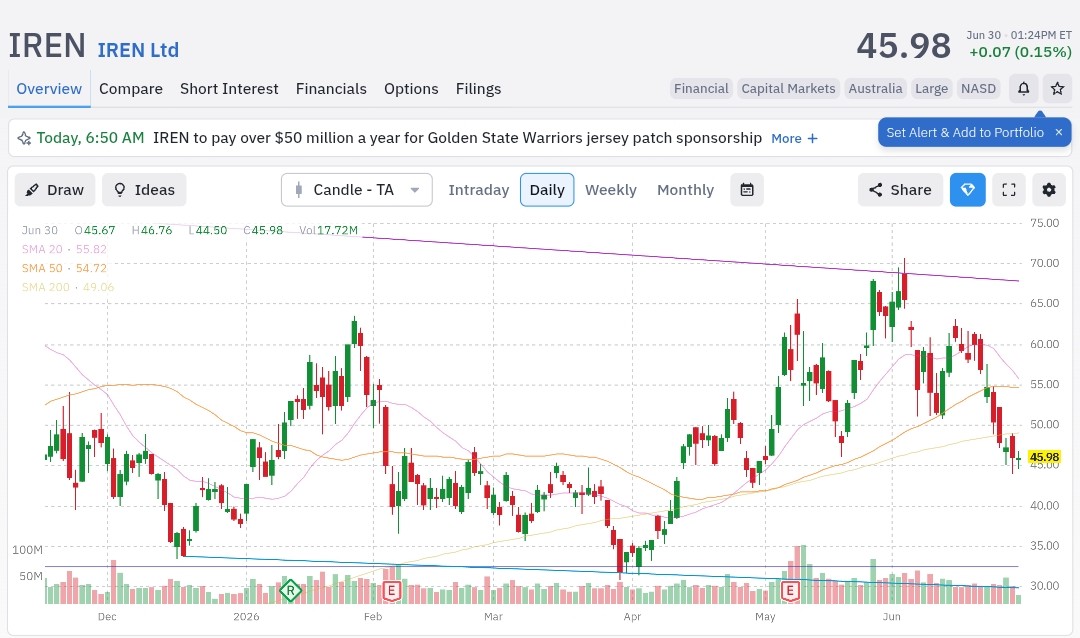The image size is (1080, 638).
Task: Click the +0.07 (0.15%) change text
Action: (1020, 52)
